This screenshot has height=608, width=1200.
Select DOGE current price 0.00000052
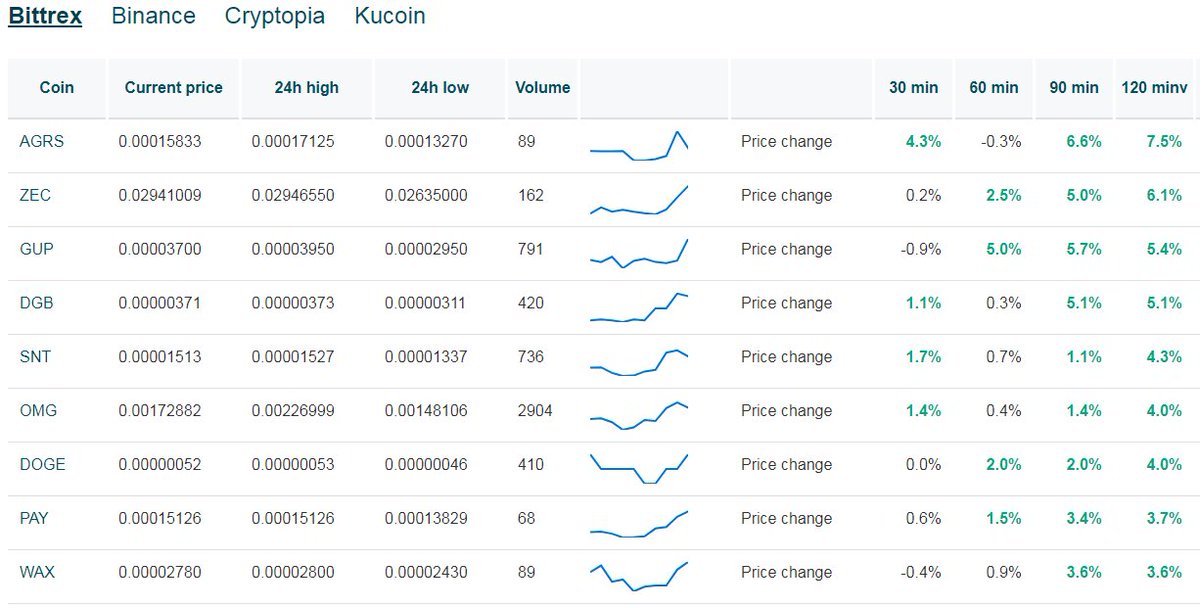[x=160, y=466]
